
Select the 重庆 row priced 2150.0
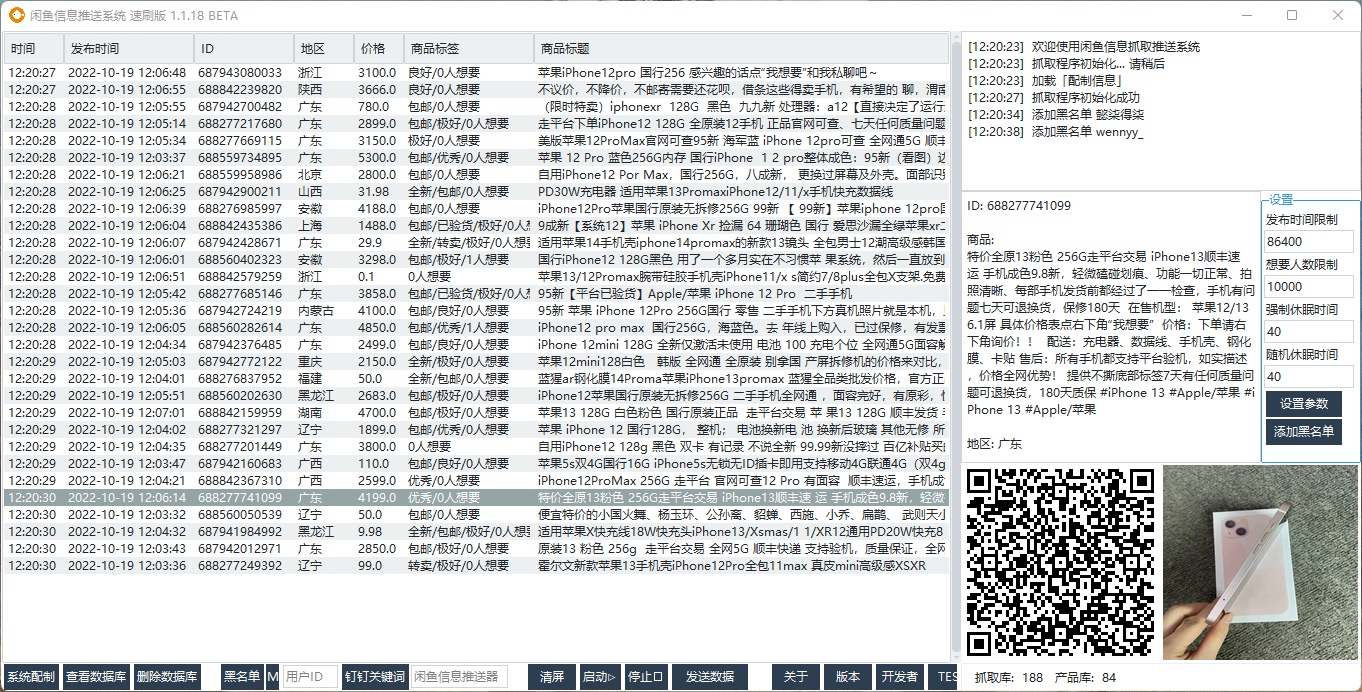(476, 362)
